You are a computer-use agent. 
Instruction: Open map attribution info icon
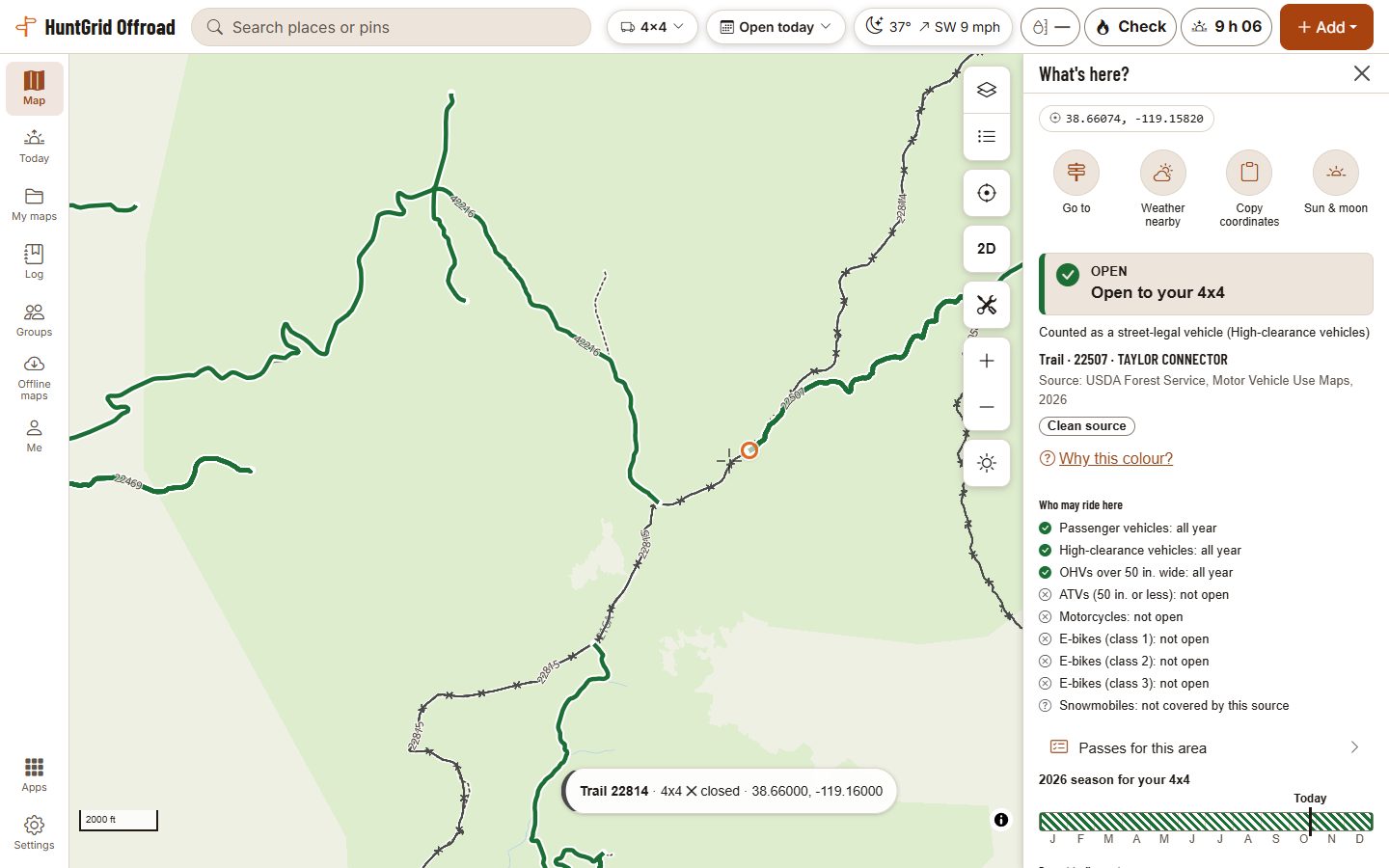pyautogui.click(x=1001, y=820)
